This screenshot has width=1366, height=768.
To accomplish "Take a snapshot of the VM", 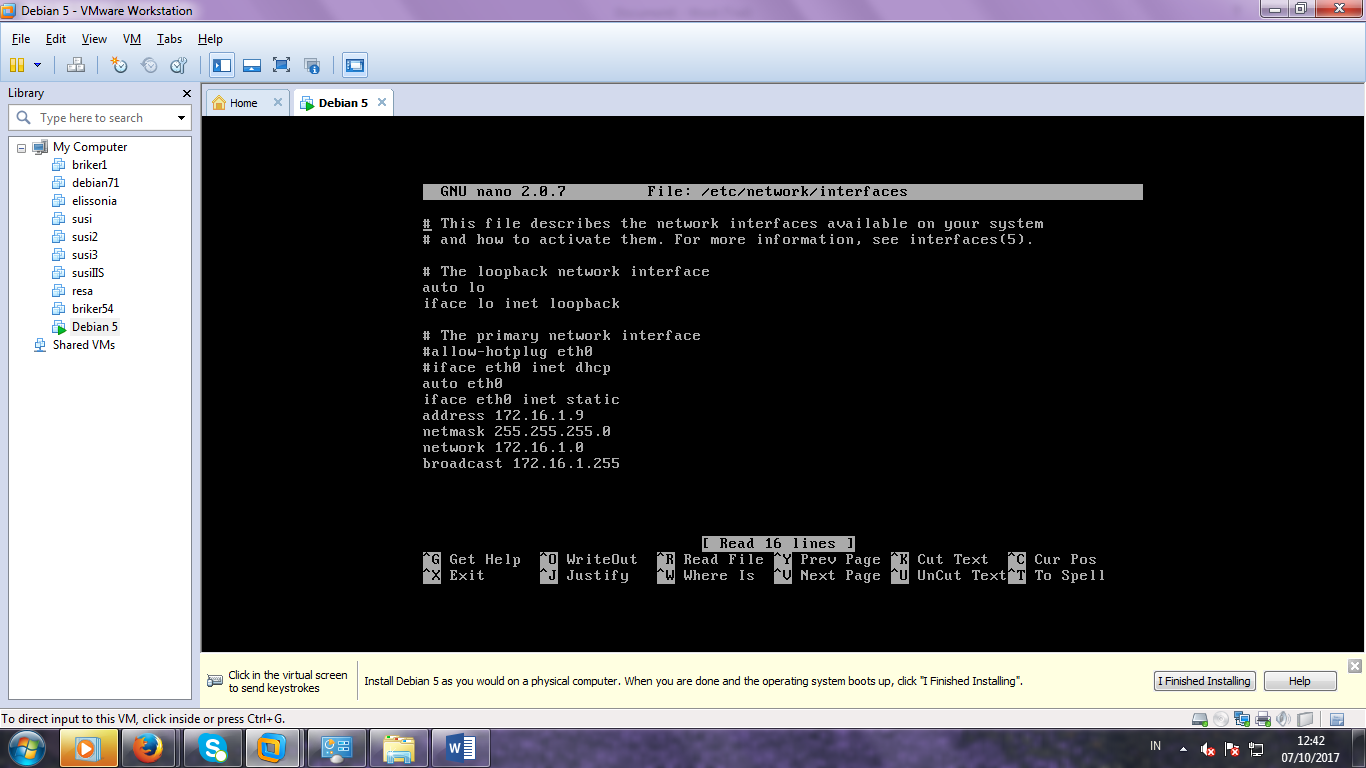I will [118, 64].
